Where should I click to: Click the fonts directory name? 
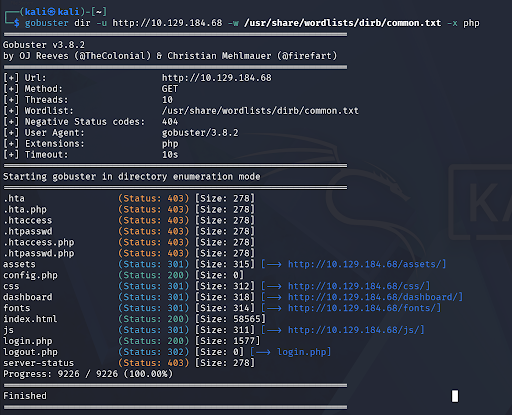[x=17, y=308]
